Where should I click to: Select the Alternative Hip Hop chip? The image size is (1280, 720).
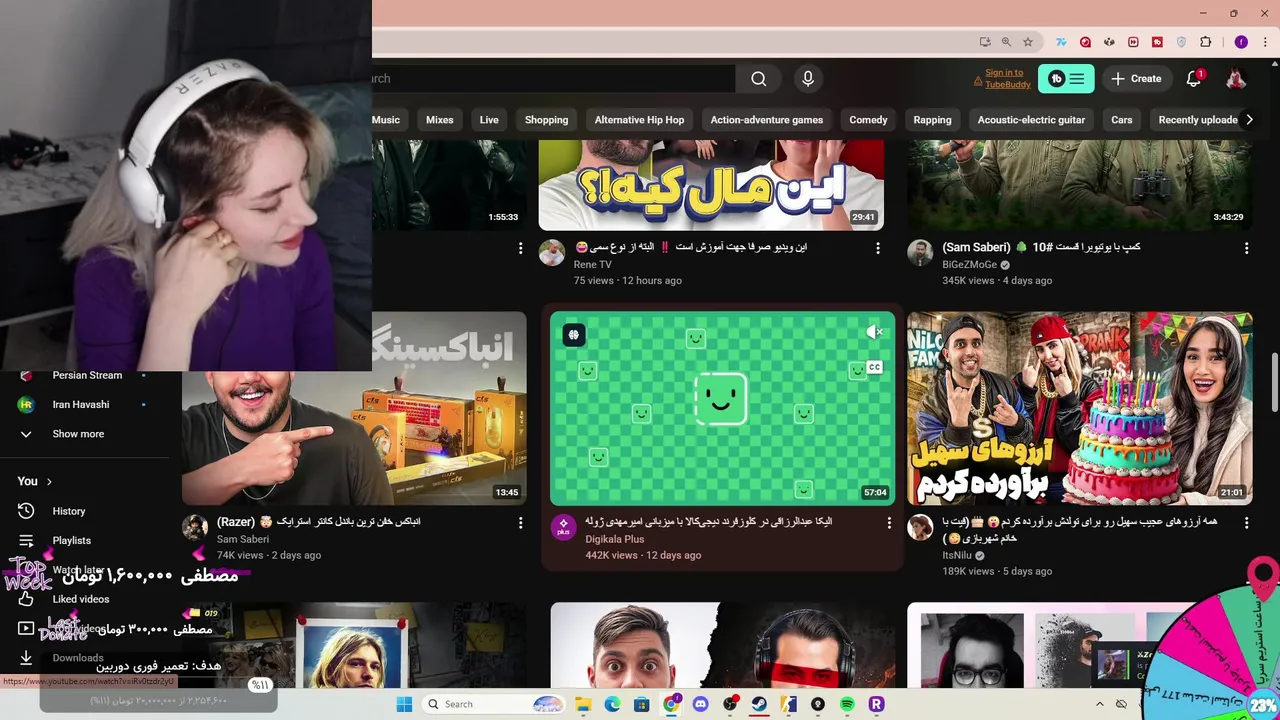click(639, 120)
